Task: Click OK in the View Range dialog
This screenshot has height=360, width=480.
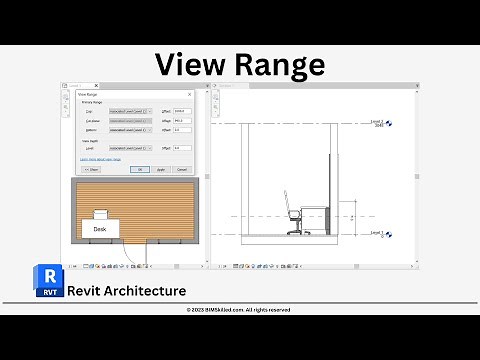Action: click(x=140, y=169)
